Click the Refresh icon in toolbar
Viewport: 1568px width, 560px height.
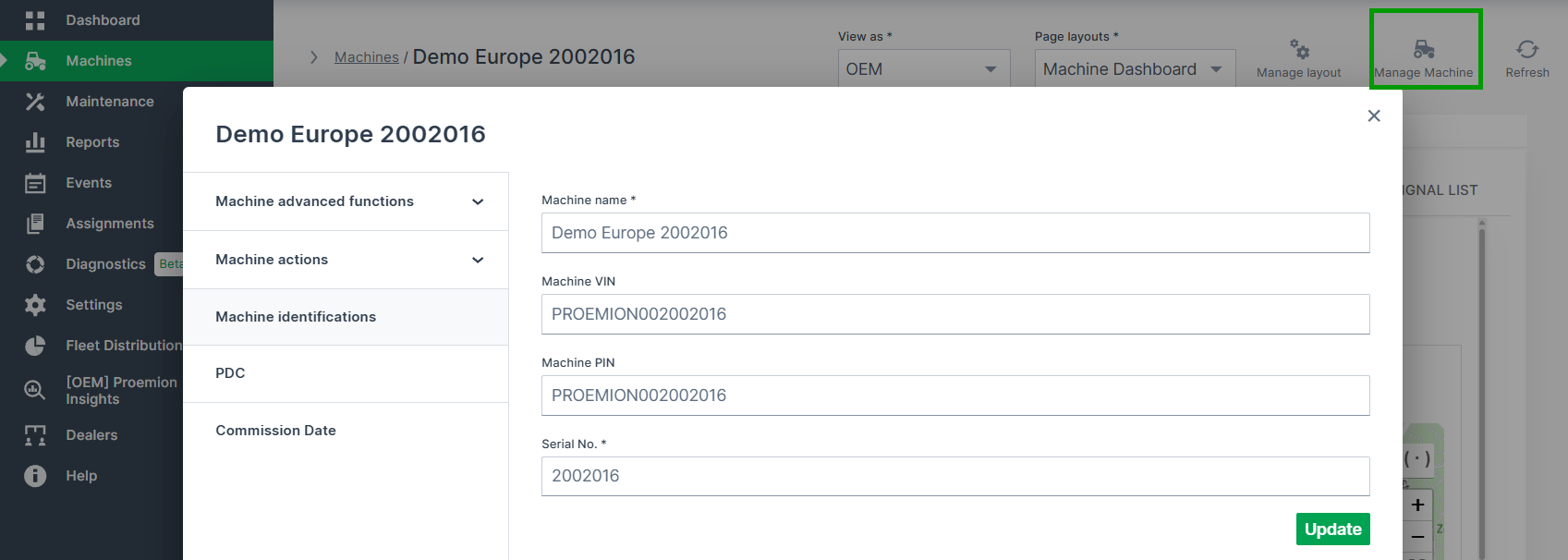tap(1526, 49)
